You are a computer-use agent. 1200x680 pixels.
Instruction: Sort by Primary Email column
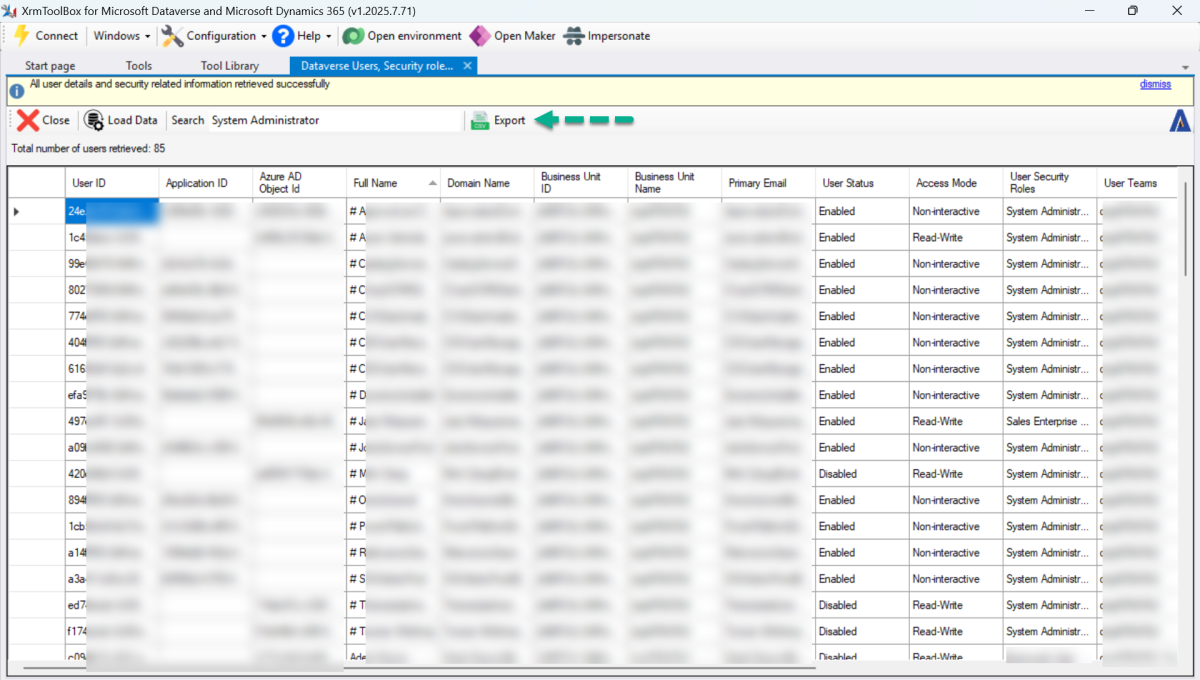click(x=769, y=183)
